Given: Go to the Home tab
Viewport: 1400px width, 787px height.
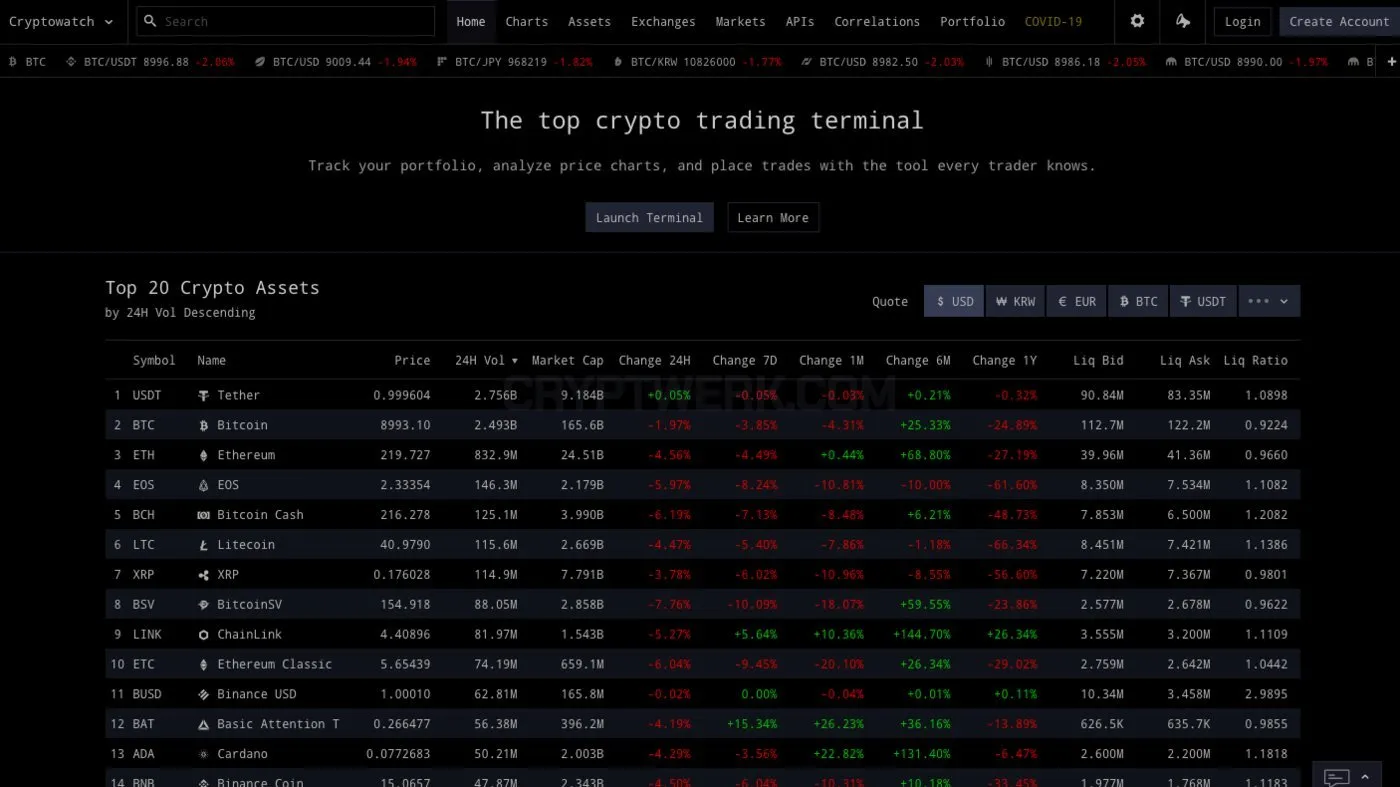Looking at the screenshot, I should click(x=471, y=21).
